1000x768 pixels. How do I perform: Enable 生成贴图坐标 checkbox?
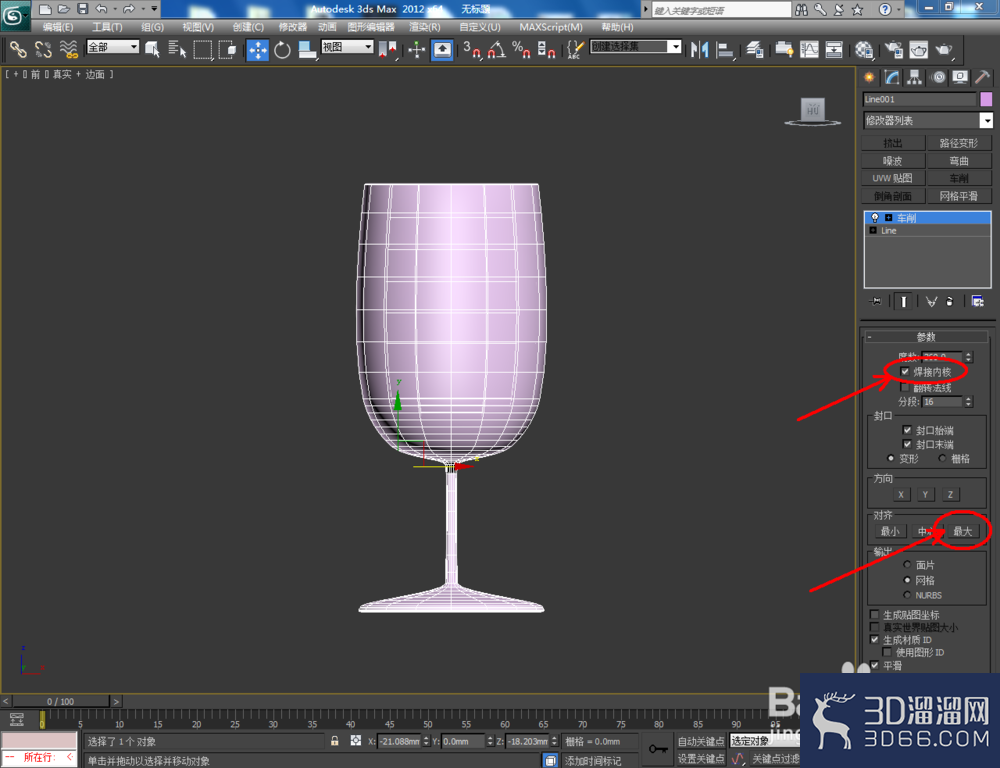coord(874,614)
